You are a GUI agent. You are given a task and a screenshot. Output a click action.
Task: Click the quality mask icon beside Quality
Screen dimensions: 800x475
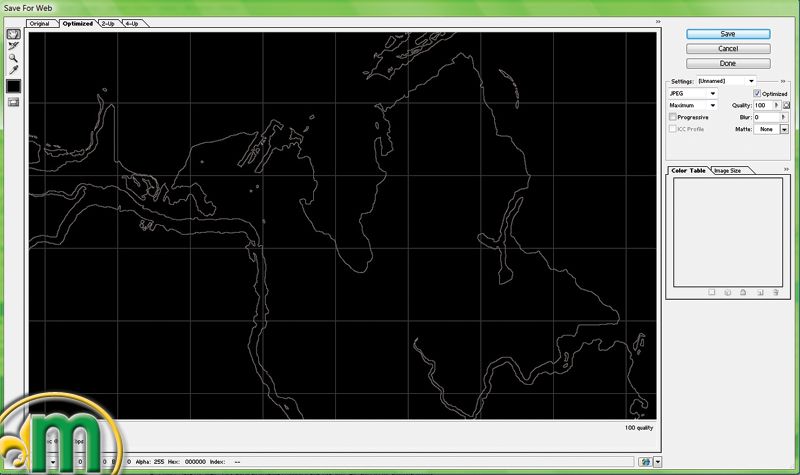[x=786, y=105]
